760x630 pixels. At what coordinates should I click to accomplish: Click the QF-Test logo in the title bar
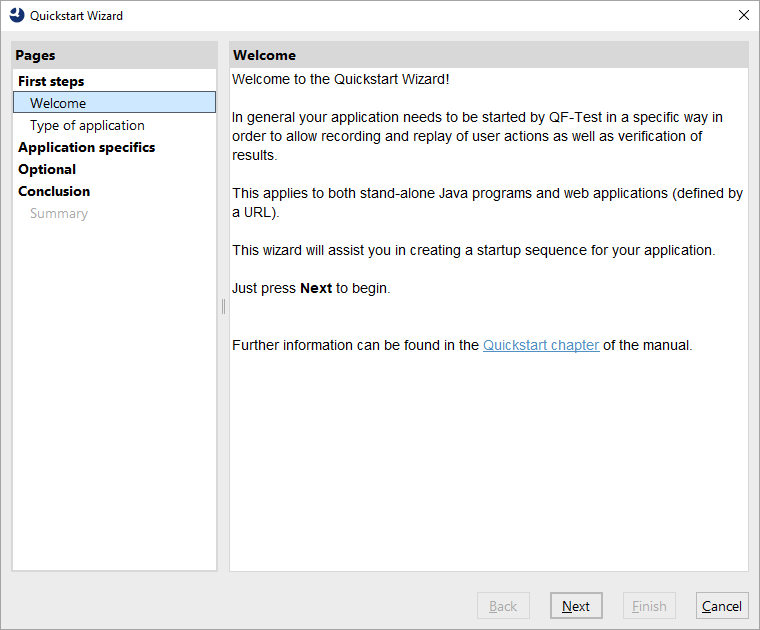(16, 16)
